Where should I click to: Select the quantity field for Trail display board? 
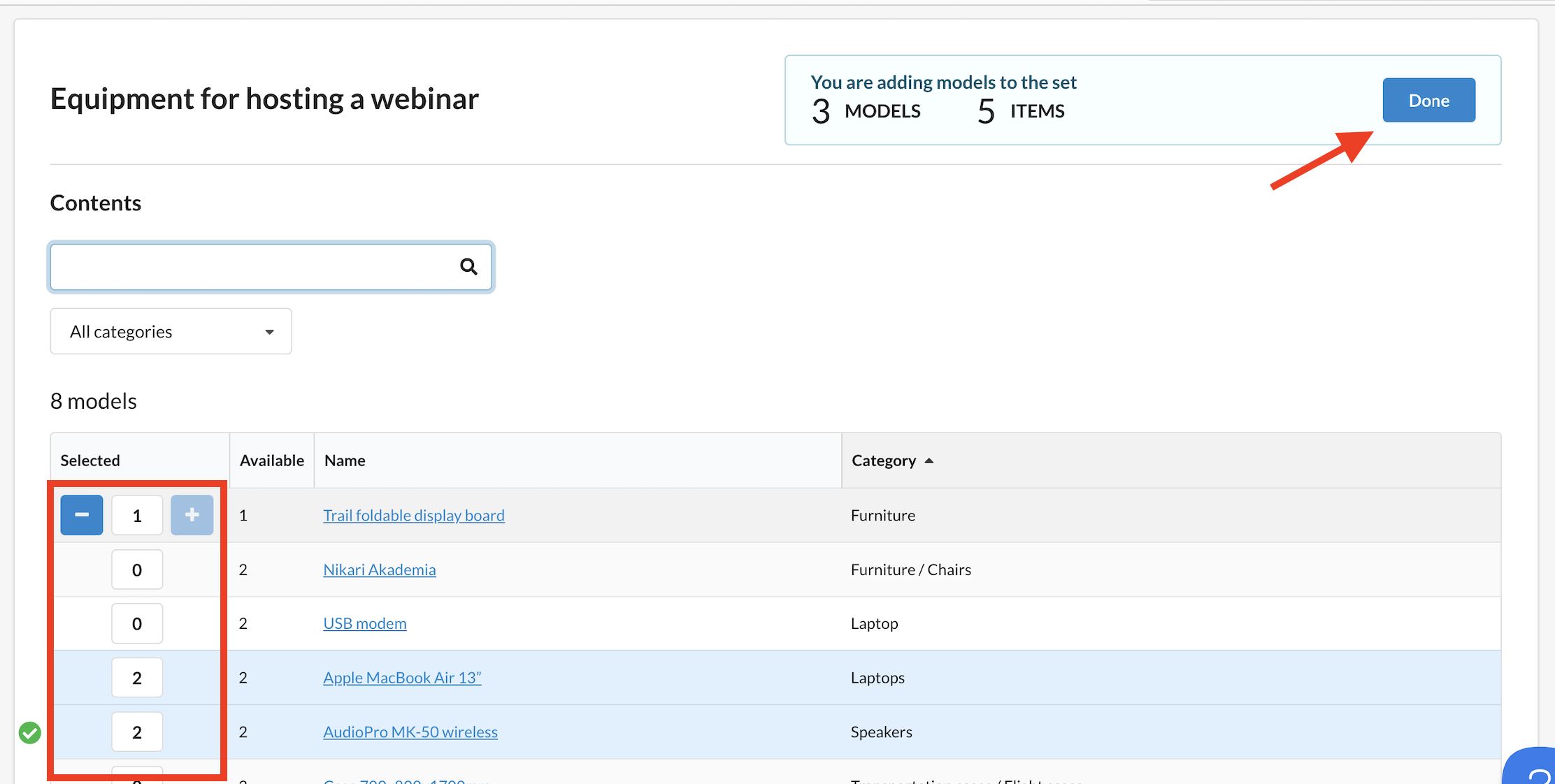[137, 515]
